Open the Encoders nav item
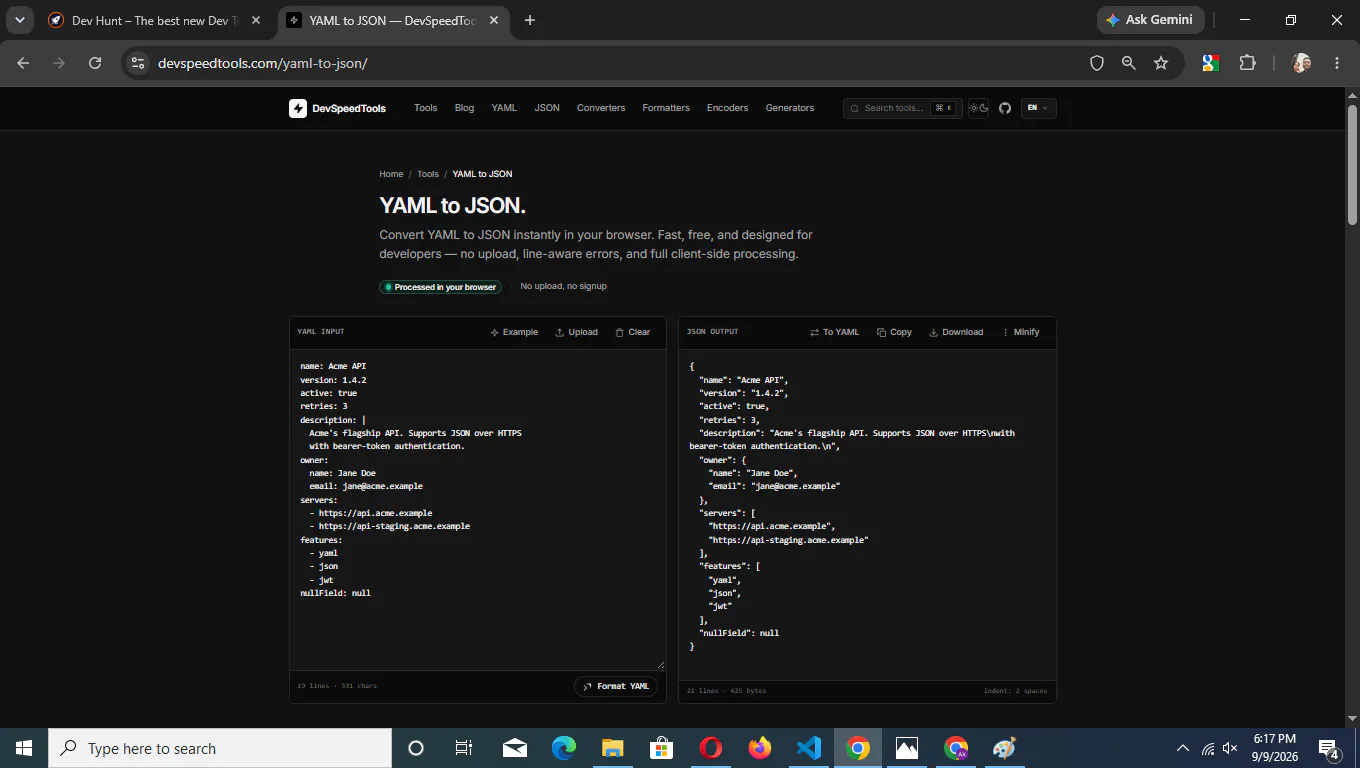 727,108
